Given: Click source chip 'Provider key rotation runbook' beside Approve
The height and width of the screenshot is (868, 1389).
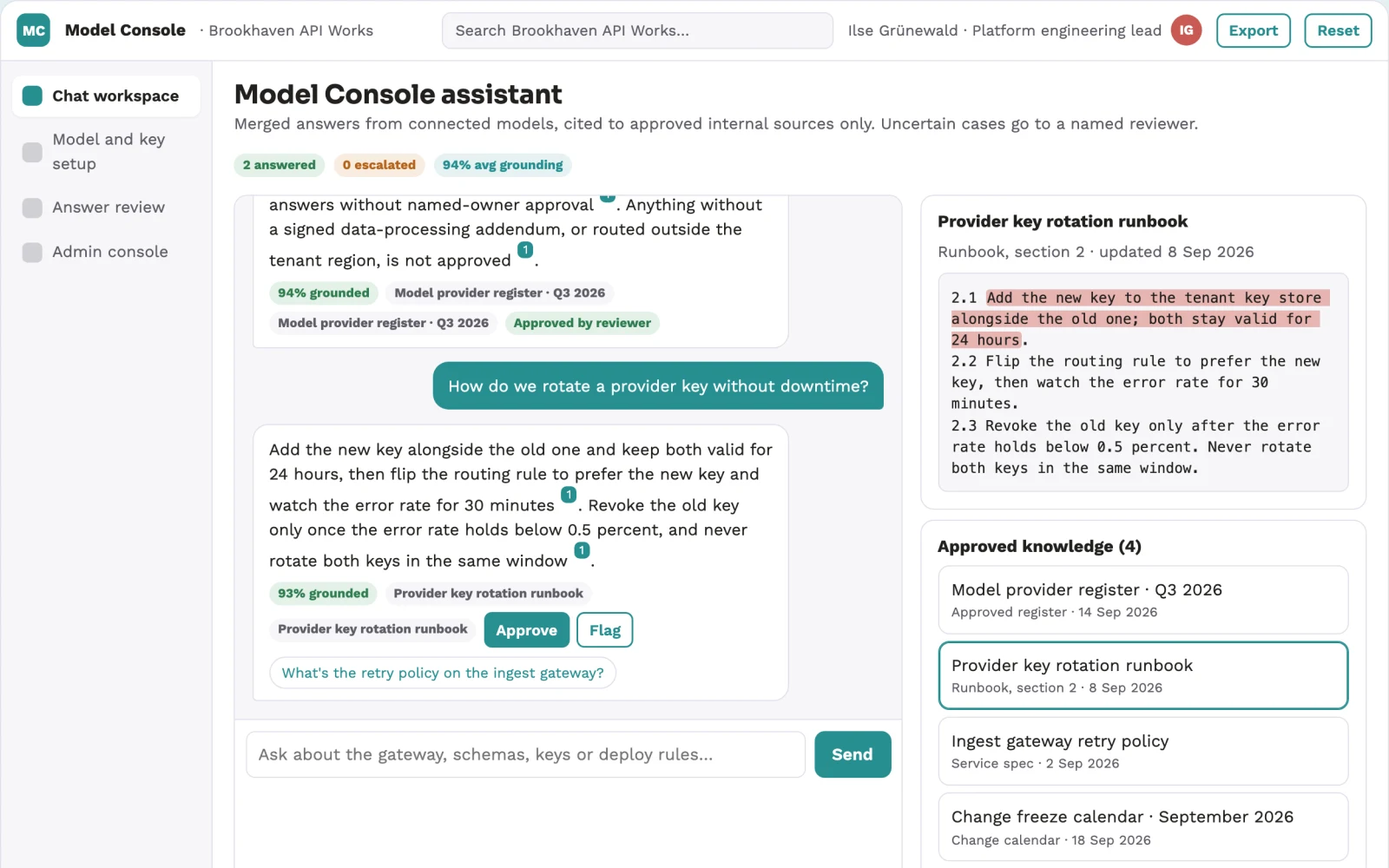Looking at the screenshot, I should pos(373,629).
